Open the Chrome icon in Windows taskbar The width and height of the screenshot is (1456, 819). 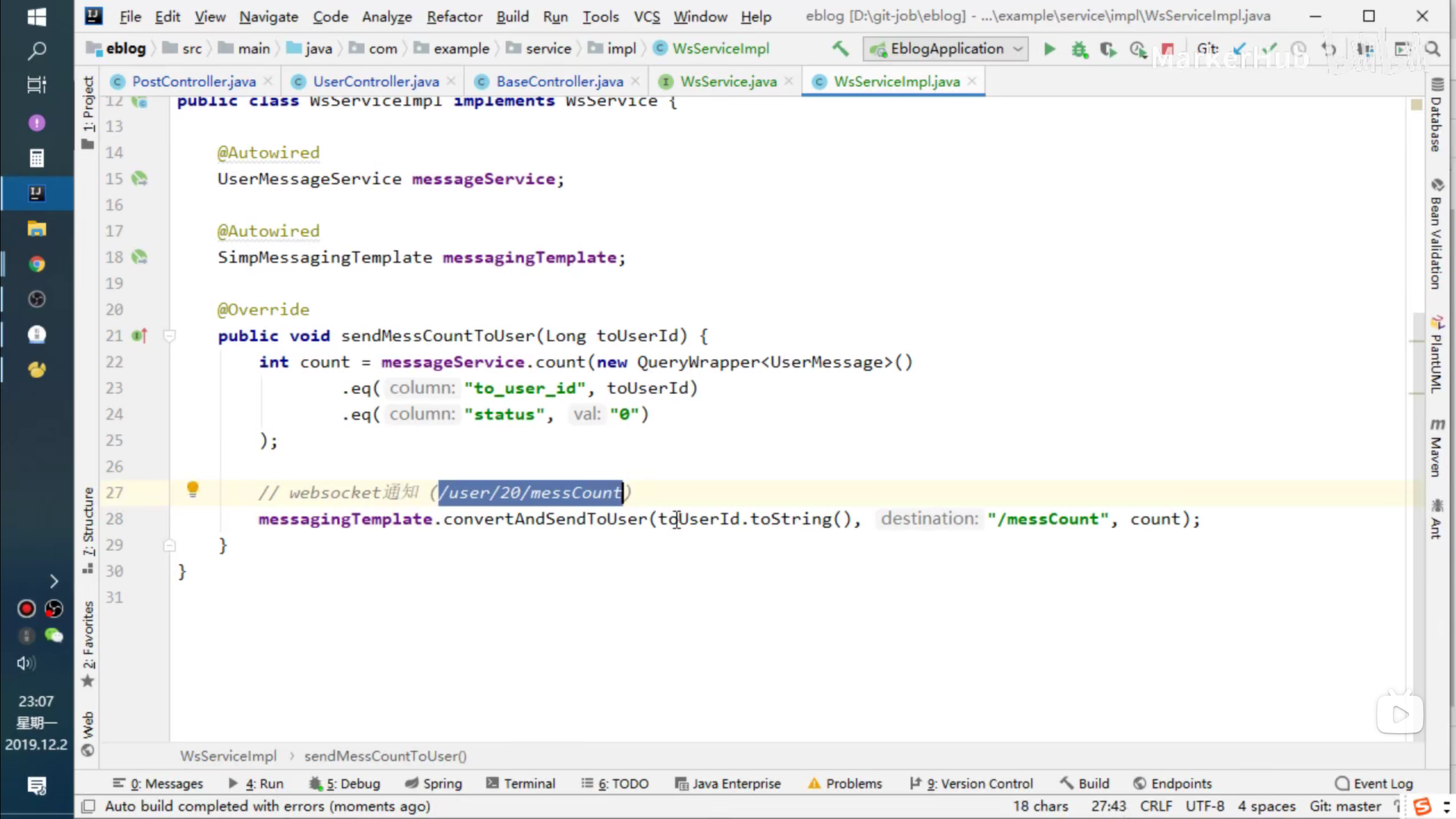point(37,264)
